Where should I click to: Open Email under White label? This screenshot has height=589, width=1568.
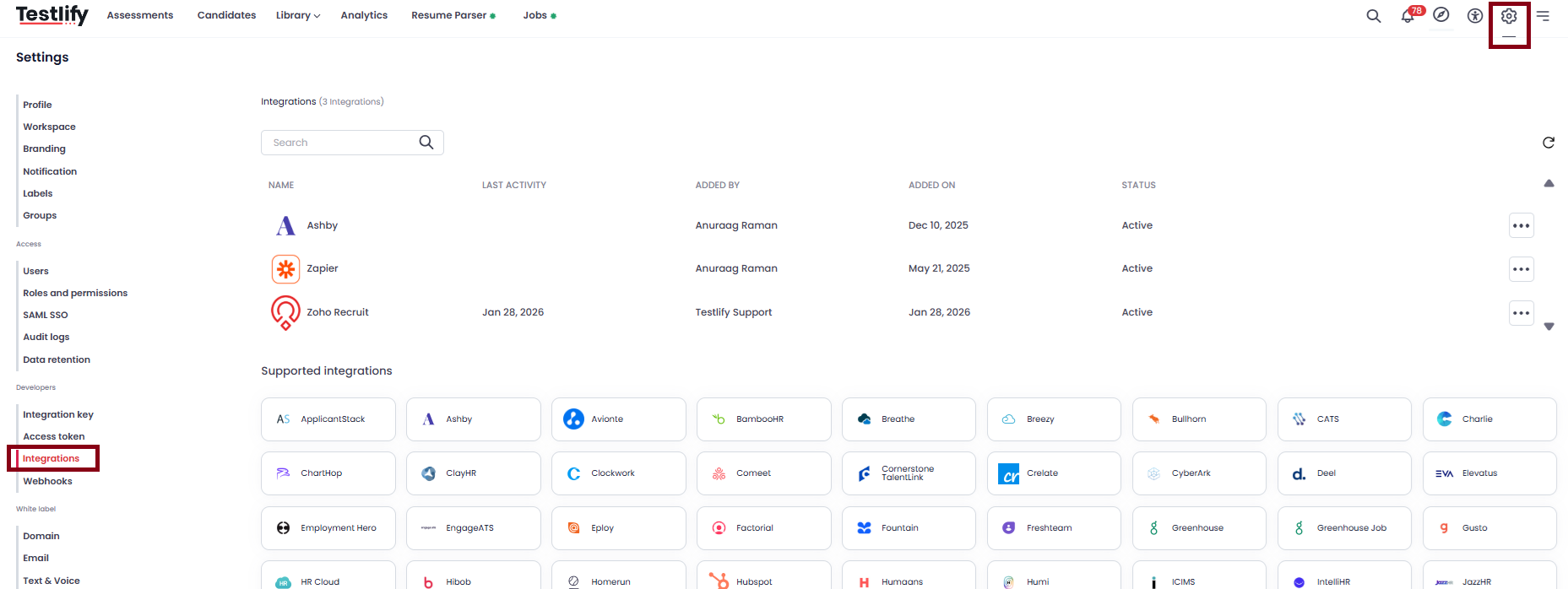35,558
